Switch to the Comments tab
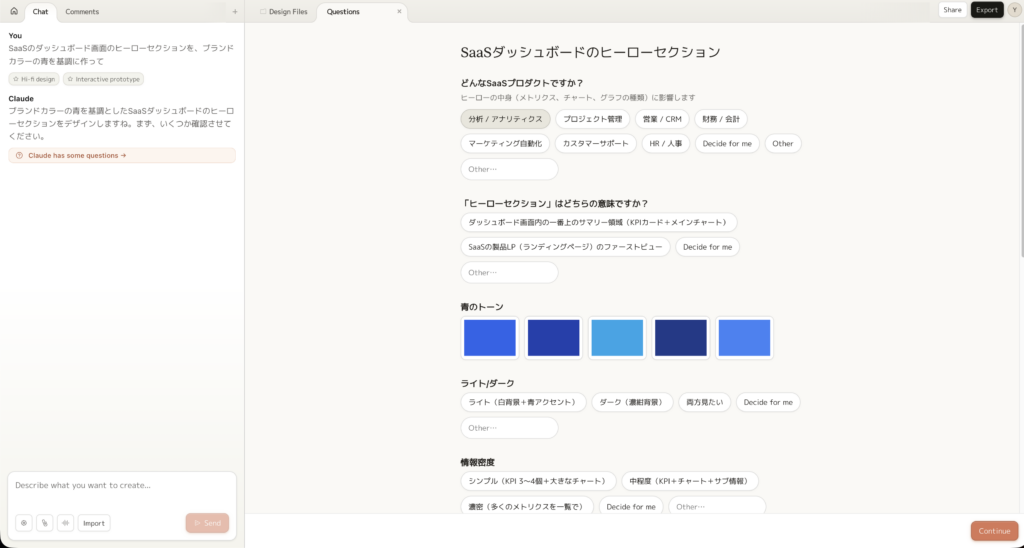Image resolution: width=1024 pixels, height=548 pixels. 82,12
